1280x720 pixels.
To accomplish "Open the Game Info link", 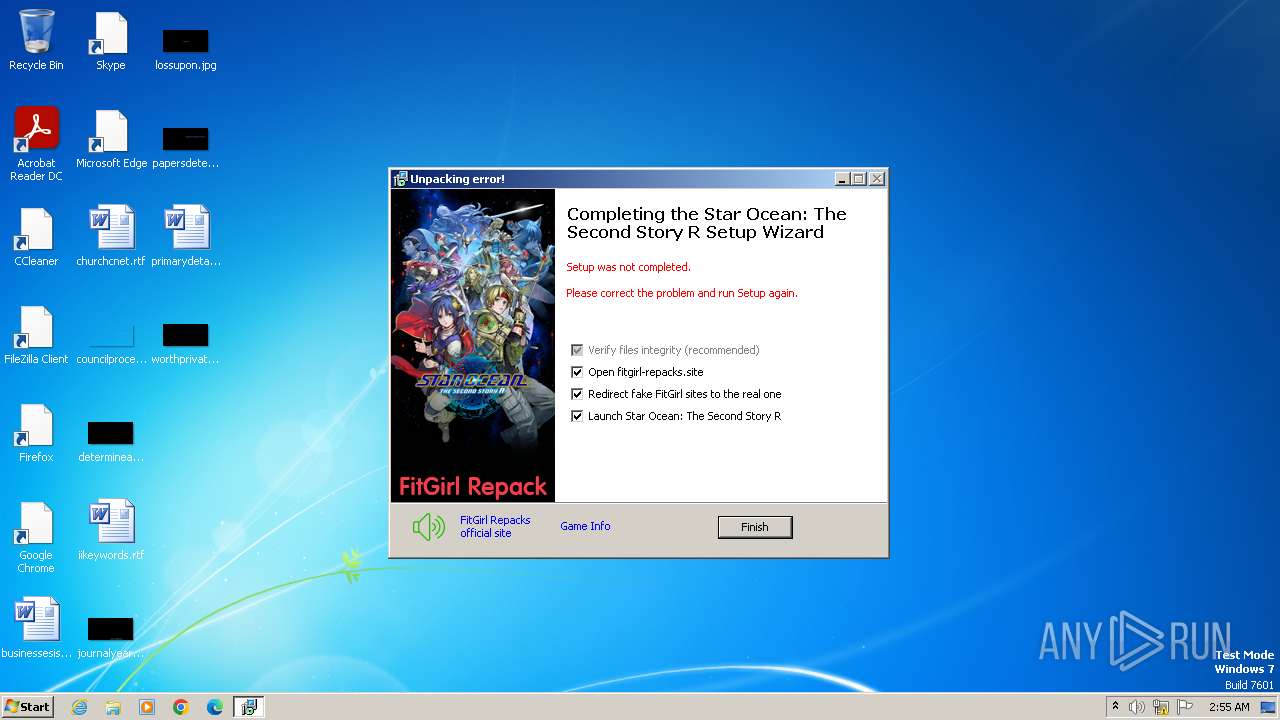I will coord(585,526).
